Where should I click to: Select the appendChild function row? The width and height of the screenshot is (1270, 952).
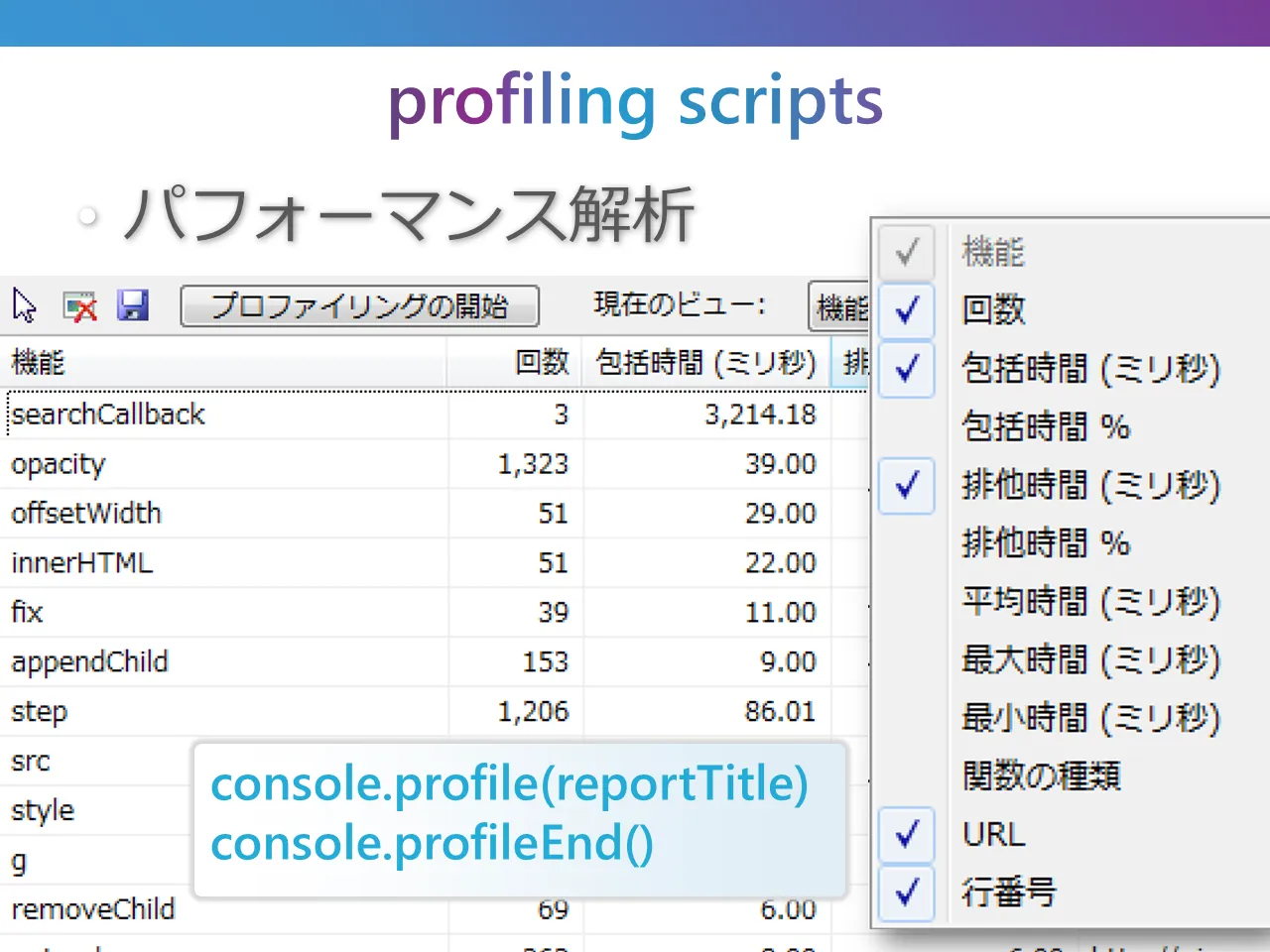[x=435, y=662]
